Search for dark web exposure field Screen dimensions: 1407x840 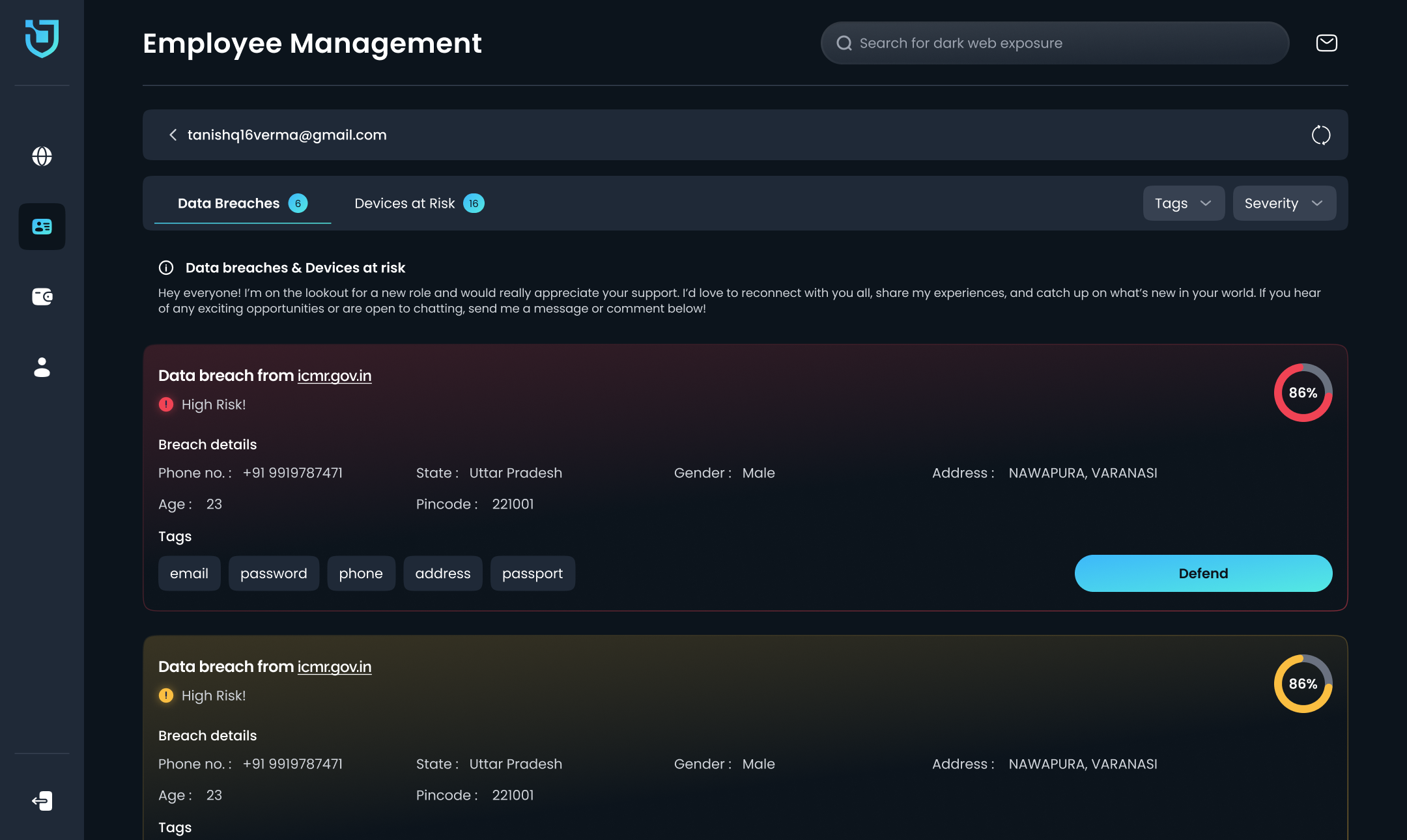[x=1055, y=43]
